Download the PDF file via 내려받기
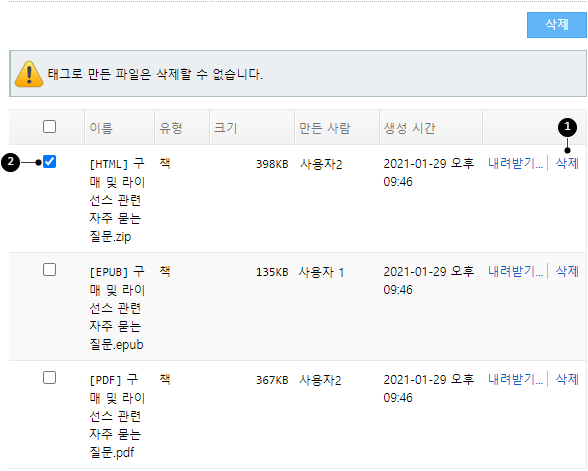 (515, 380)
